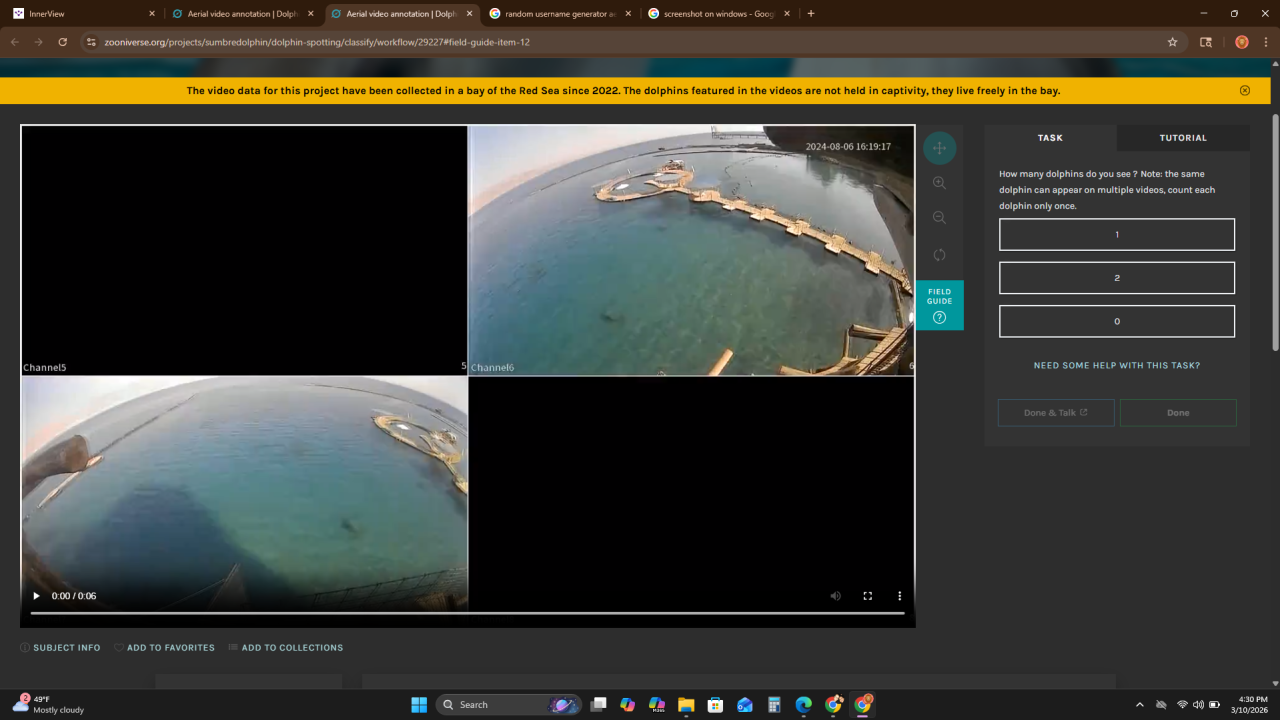The width and height of the screenshot is (1280, 720).
Task: Mute the video volume
Action: 835,596
